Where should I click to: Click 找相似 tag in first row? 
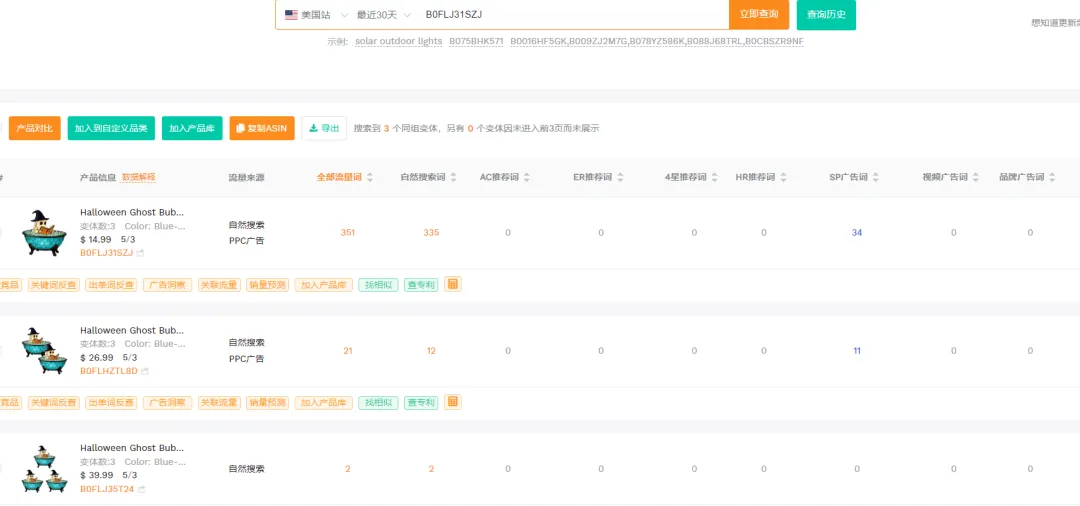tap(378, 285)
